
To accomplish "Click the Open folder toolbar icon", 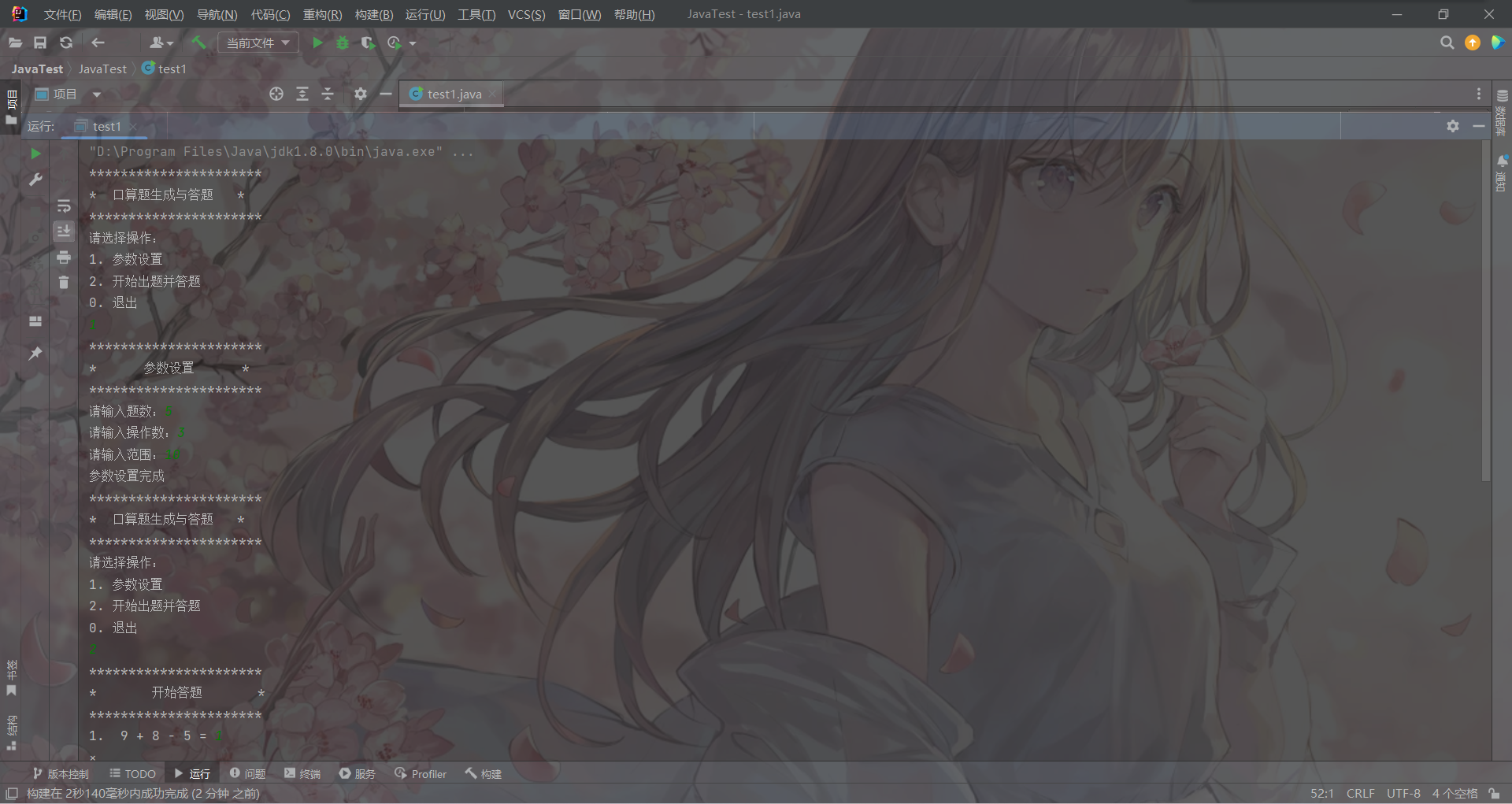I will [x=15, y=43].
